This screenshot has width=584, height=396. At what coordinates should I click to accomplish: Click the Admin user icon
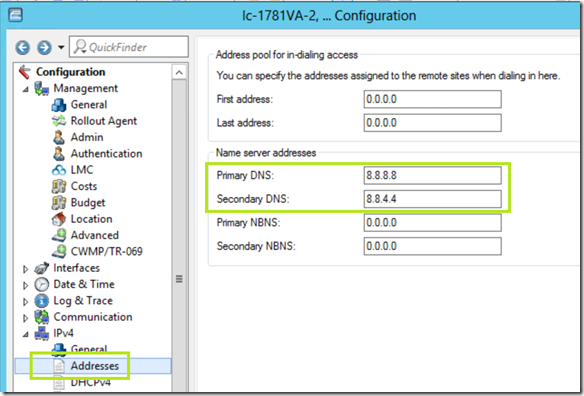pos(59,137)
